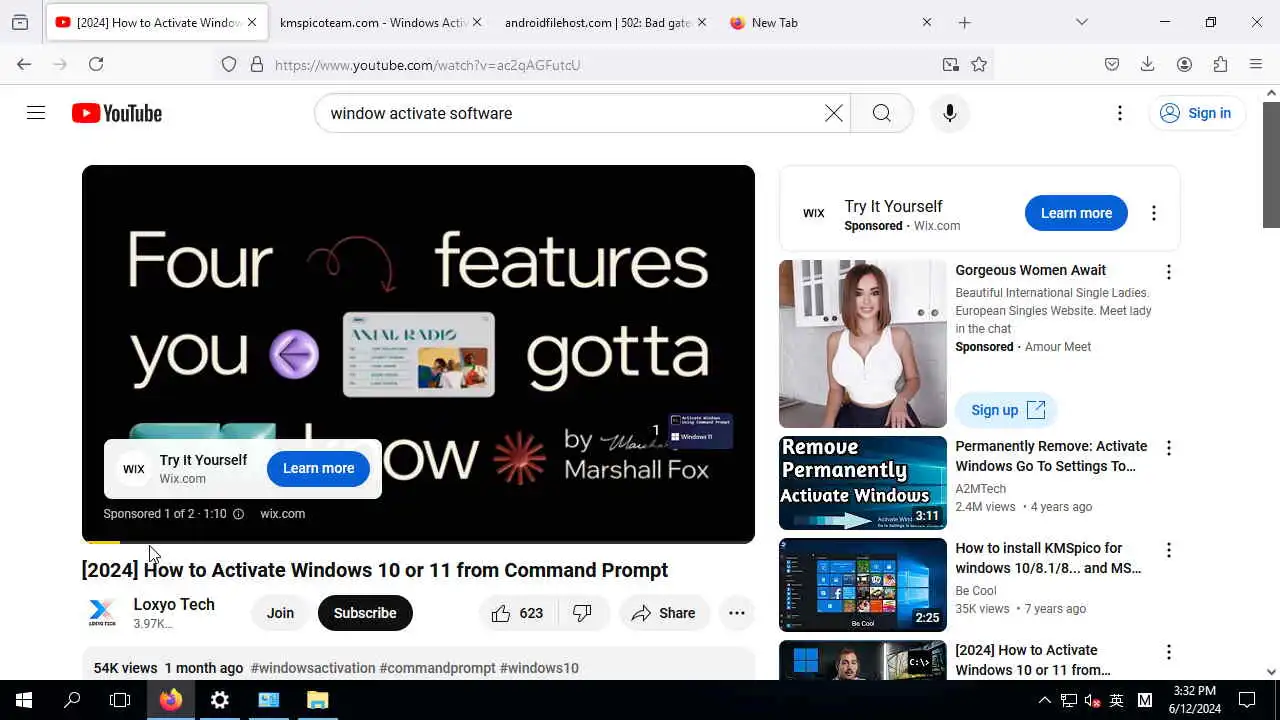Seek on the video progress bar
This screenshot has height=720, width=1280.
(x=418, y=542)
